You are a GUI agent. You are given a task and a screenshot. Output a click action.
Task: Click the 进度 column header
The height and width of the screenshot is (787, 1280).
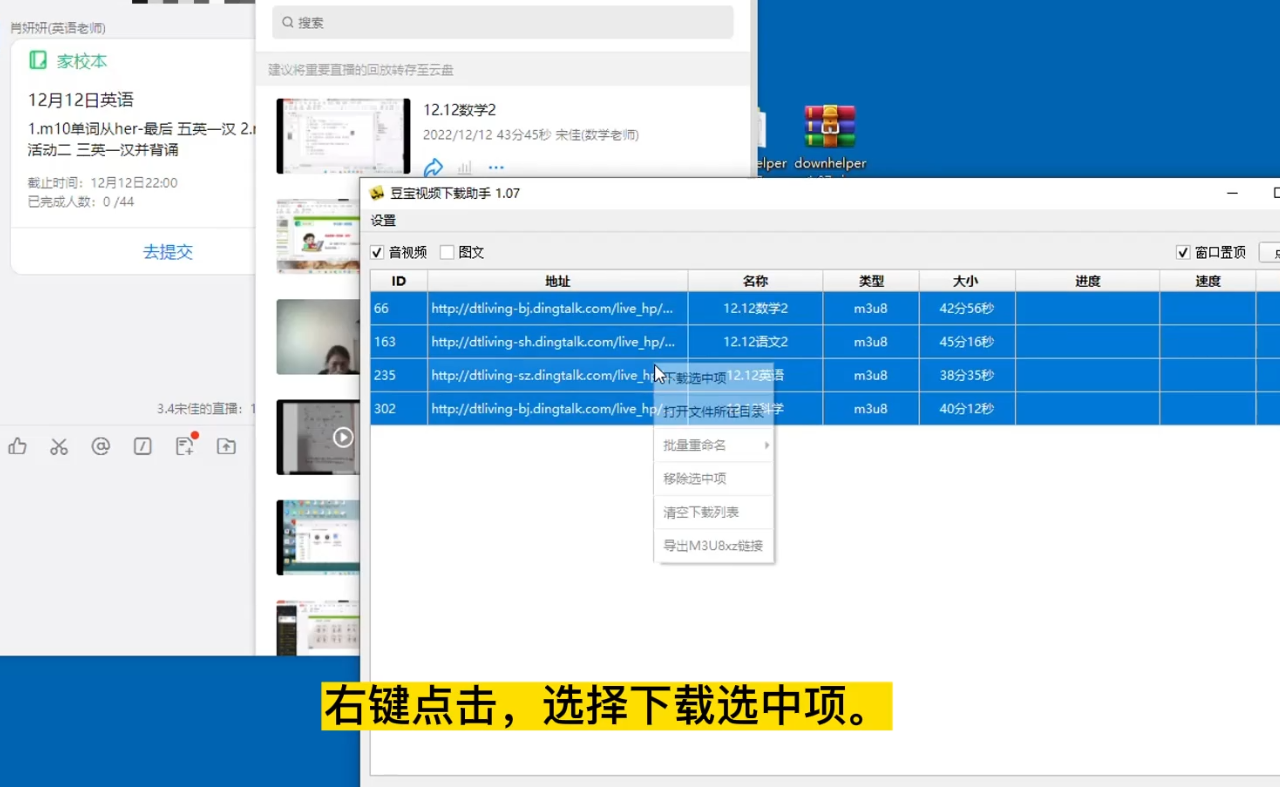point(1088,281)
